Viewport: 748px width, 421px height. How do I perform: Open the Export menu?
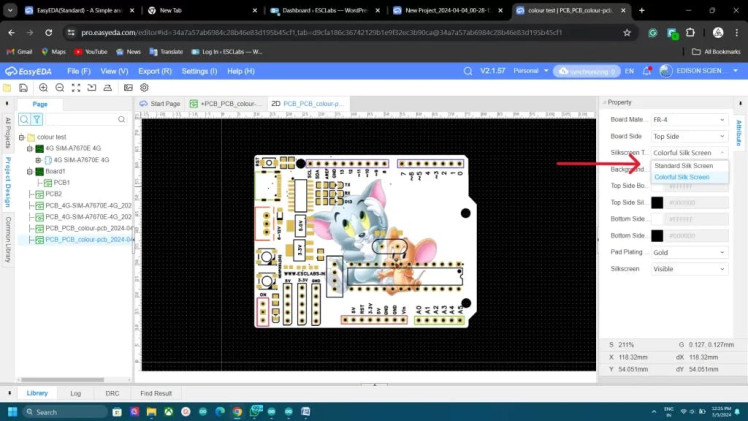tap(155, 71)
